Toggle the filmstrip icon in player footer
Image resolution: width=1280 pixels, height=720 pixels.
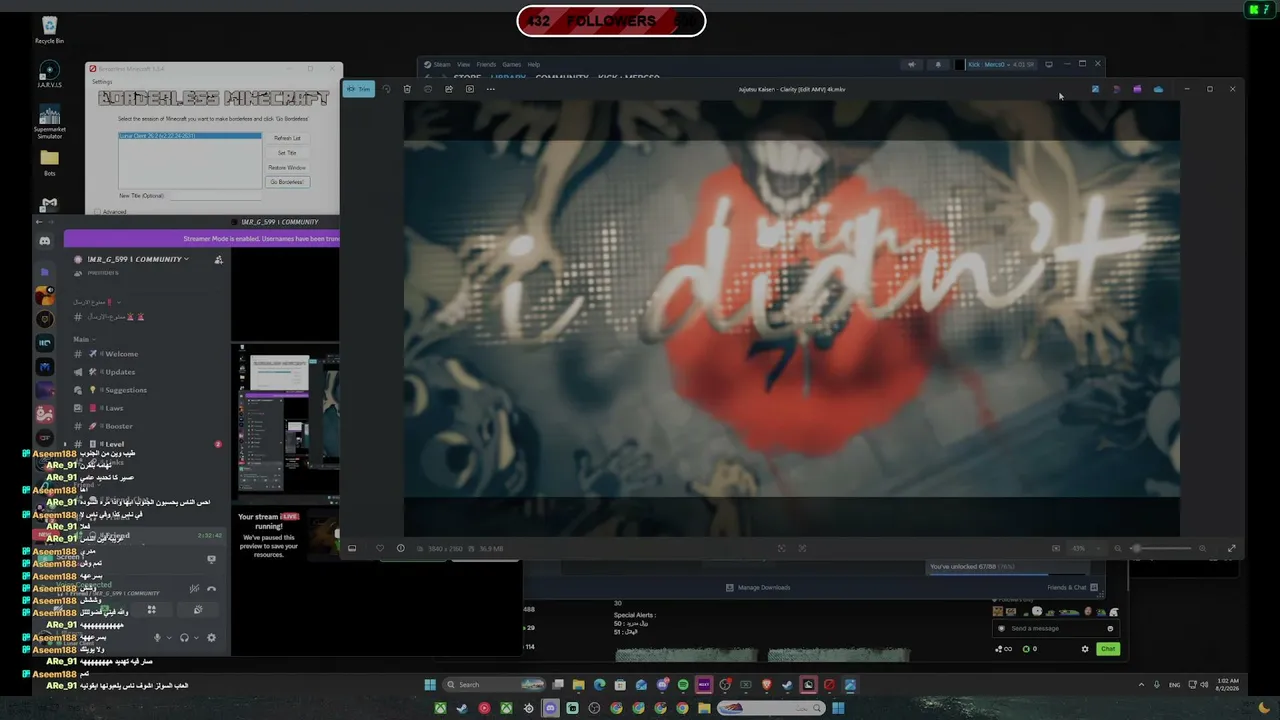(x=352, y=548)
